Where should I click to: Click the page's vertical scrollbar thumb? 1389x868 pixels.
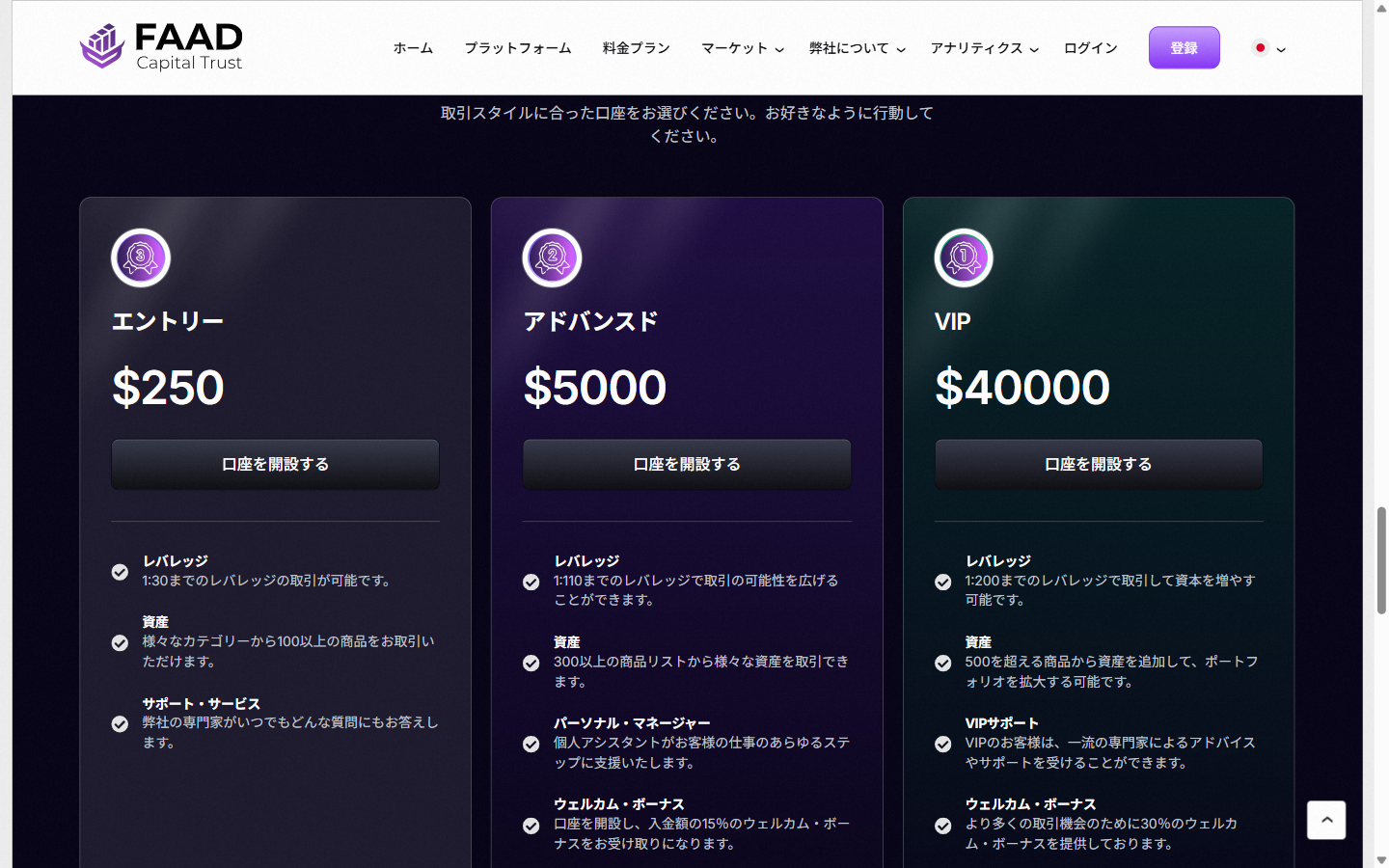[x=1381, y=560]
